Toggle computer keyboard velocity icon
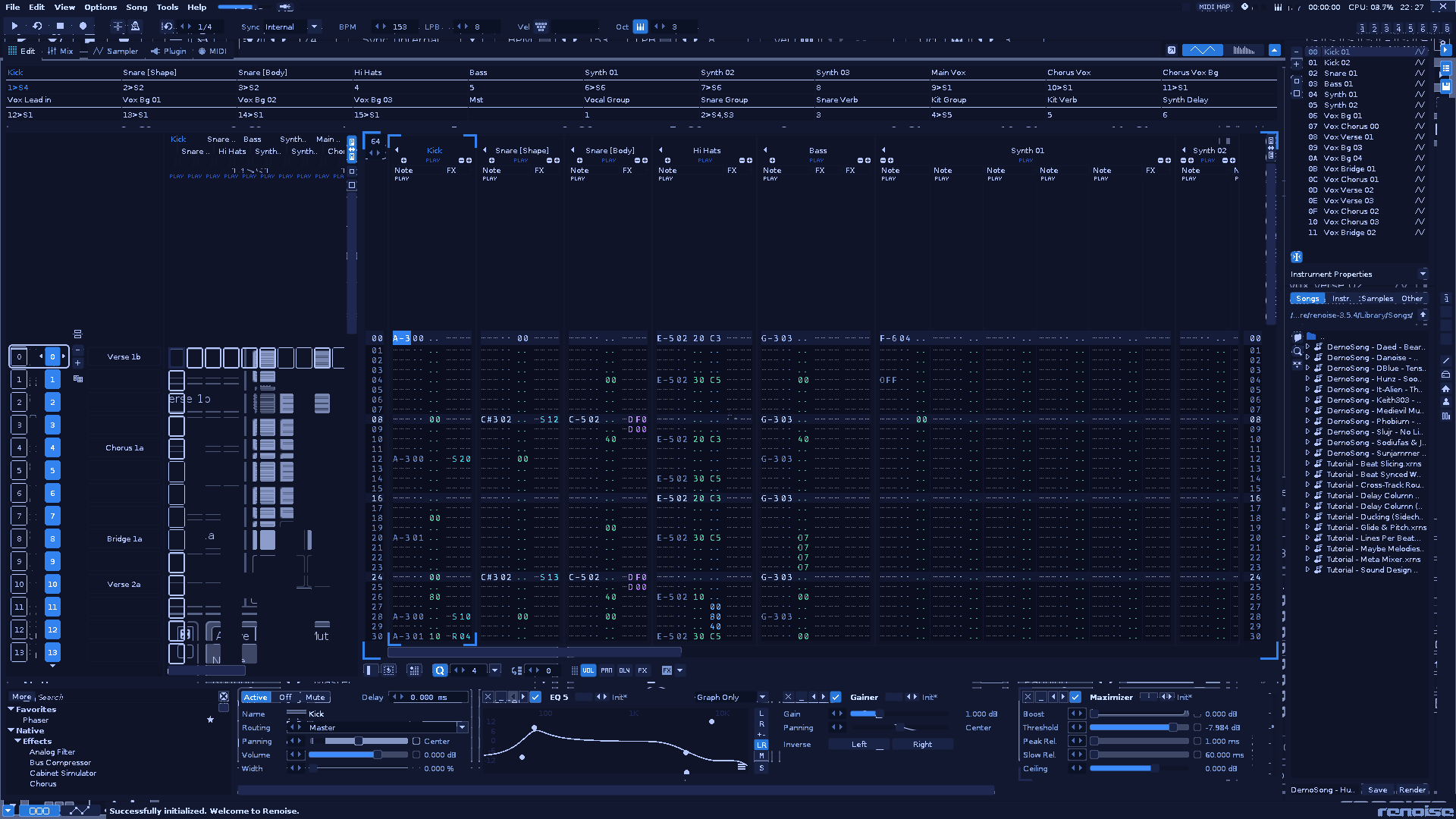The image size is (1456, 819). tap(541, 27)
